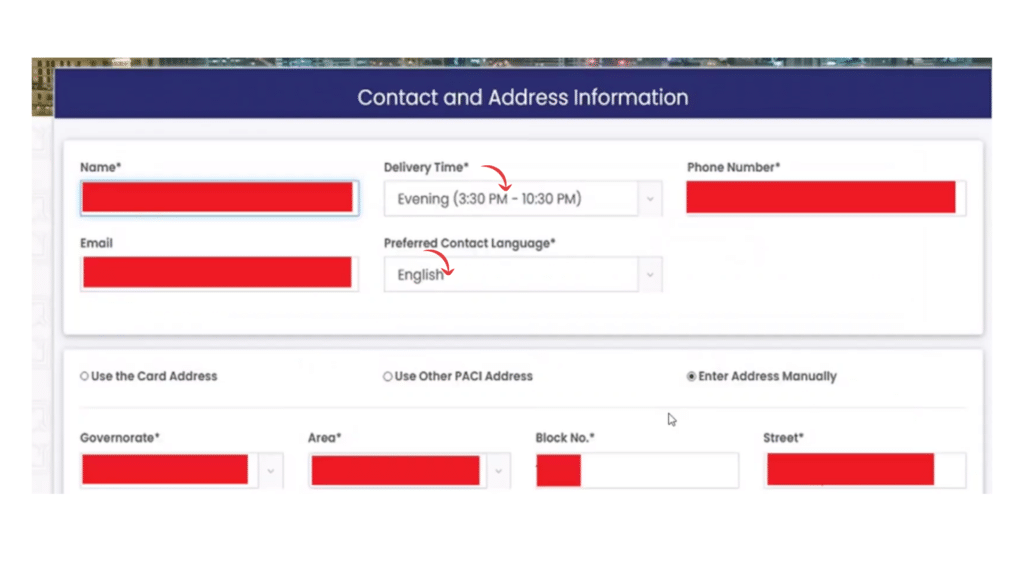Click inside the Name input field

[x=218, y=197]
